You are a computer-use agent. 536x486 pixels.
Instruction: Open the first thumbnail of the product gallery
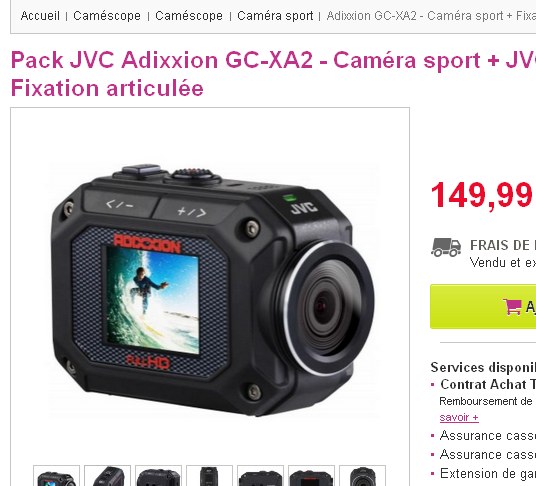(56, 475)
